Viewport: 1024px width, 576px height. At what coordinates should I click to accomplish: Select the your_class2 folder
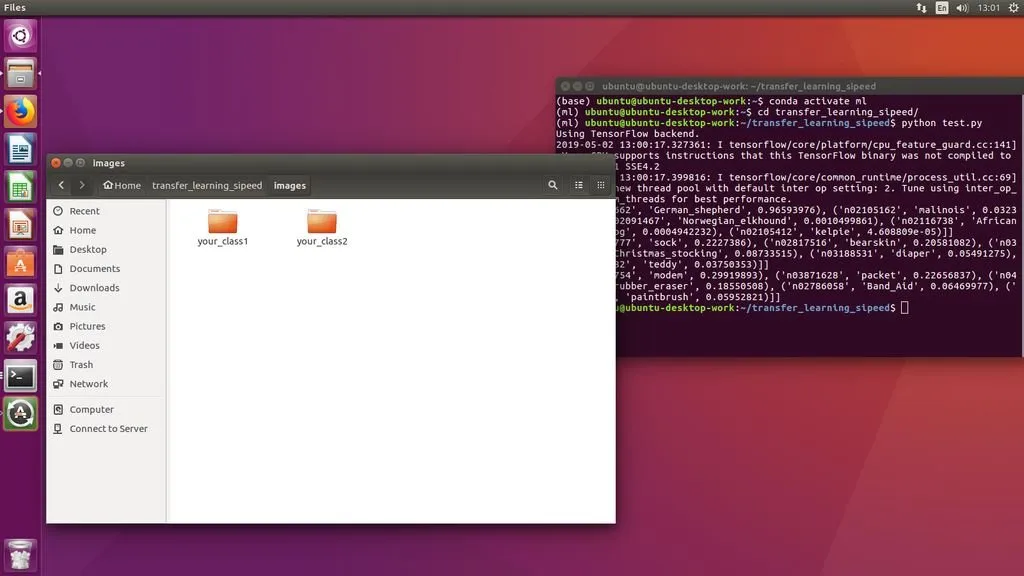pos(322,227)
